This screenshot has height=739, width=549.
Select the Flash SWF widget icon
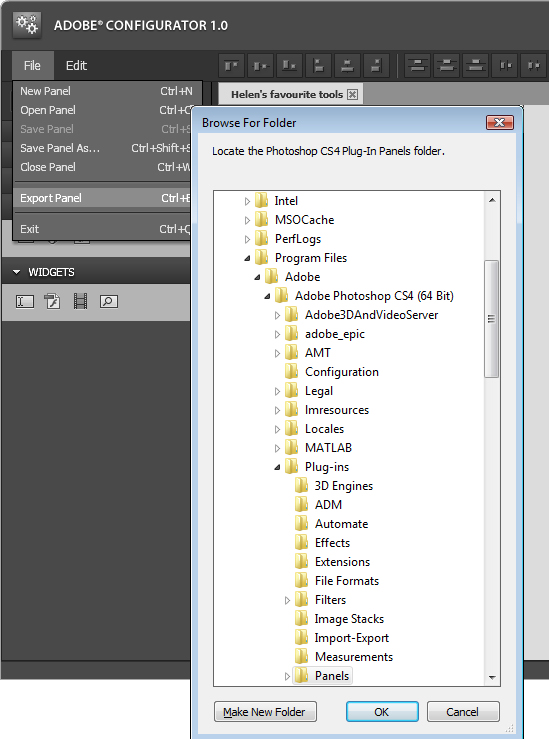pos(52,301)
